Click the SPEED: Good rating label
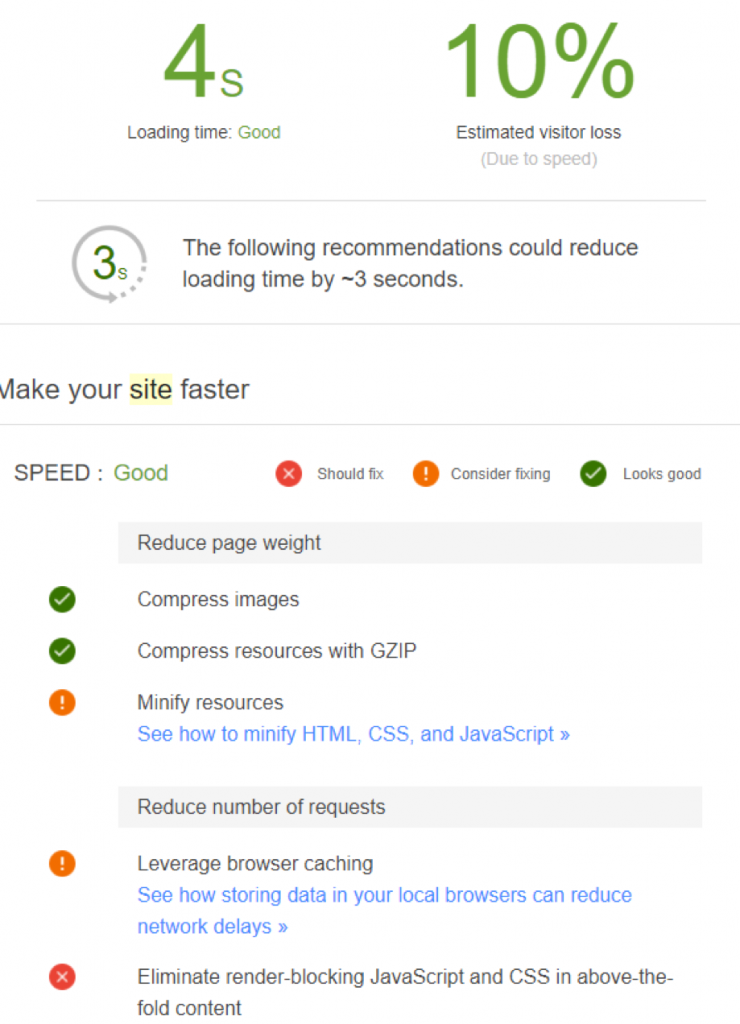Image resolution: width=740 pixels, height=1024 pixels. pyautogui.click(x=91, y=473)
